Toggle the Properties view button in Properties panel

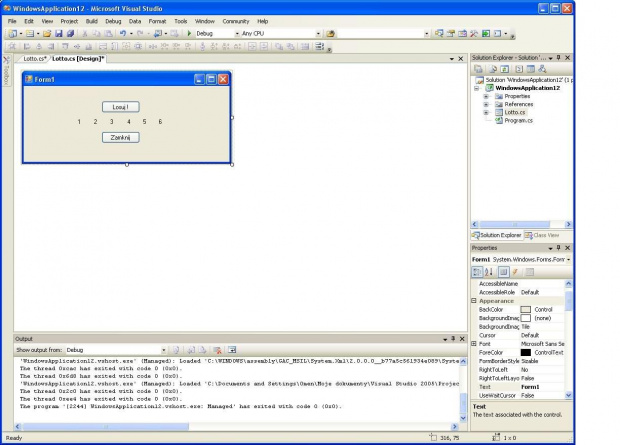[x=503, y=272]
